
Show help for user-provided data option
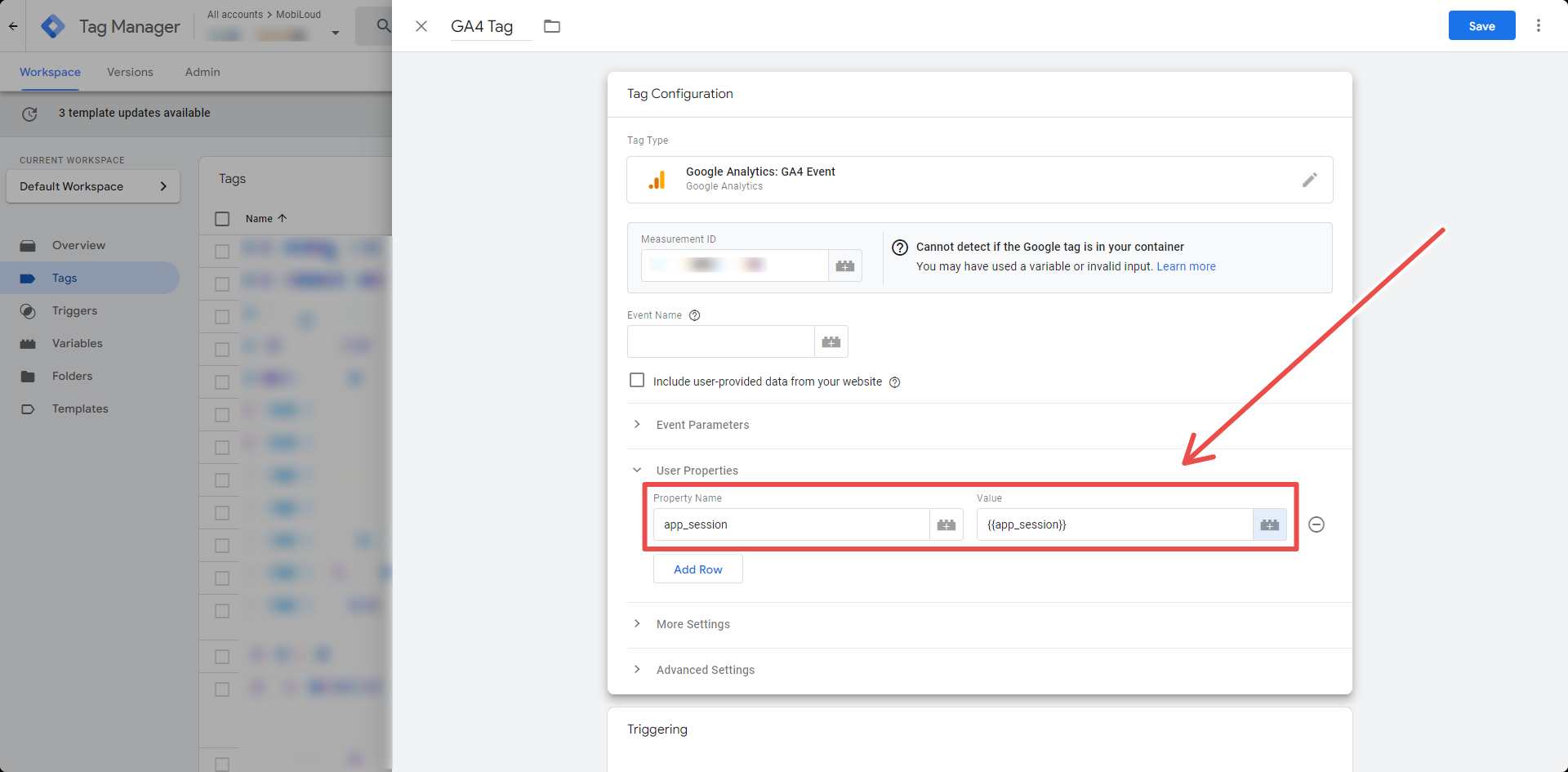tap(895, 382)
